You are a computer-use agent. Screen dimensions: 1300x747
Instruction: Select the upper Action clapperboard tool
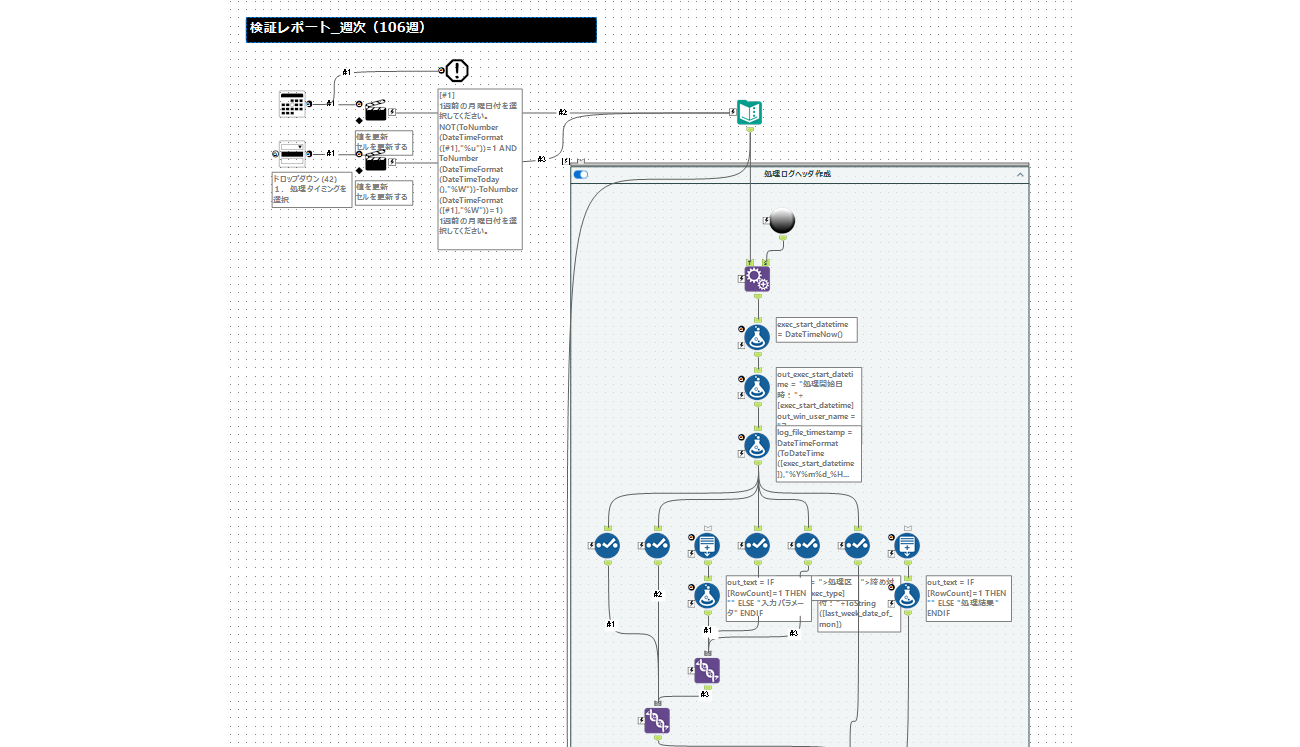pyautogui.click(x=376, y=110)
